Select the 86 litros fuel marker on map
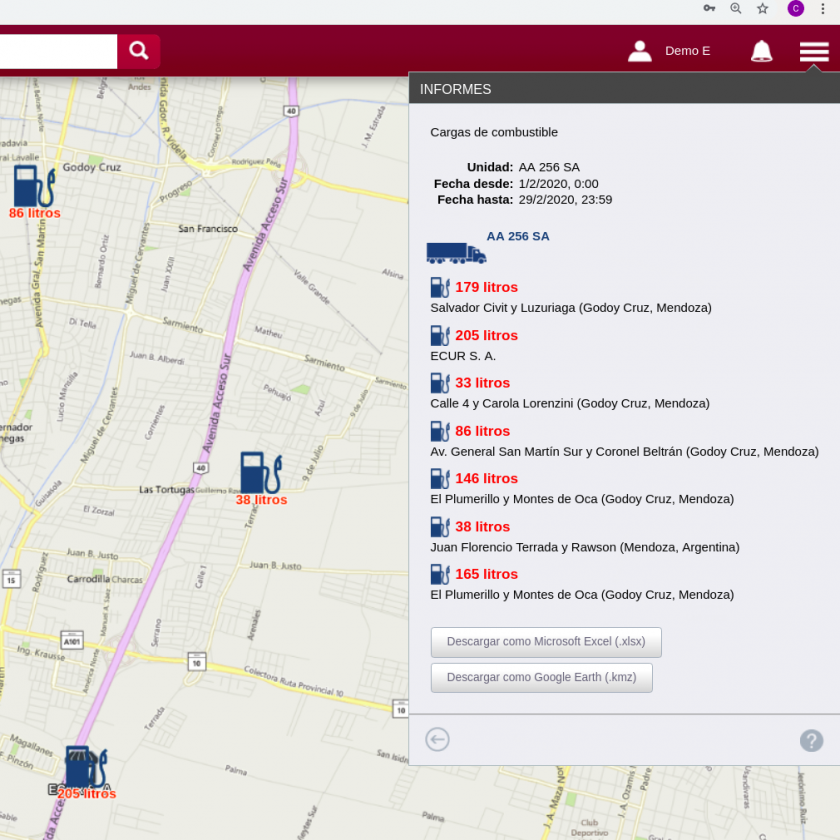The image size is (840, 840). pos(33,189)
